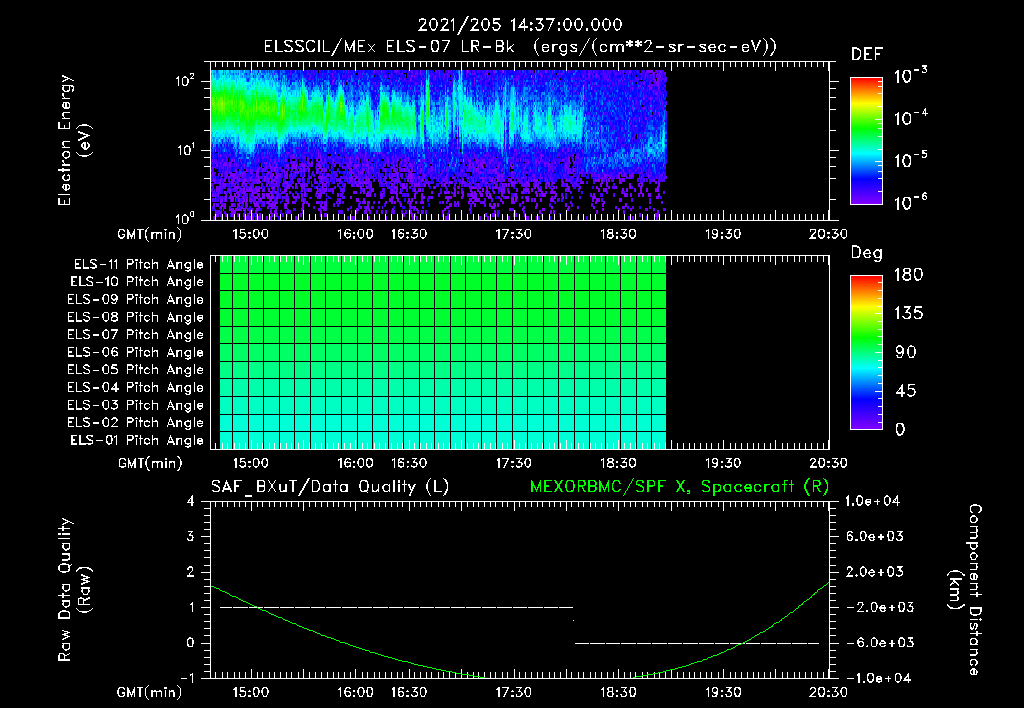Click the ELSSCIL/MEx ELS-07 LR-Bk plot title
Screen dimensions: 1024x708
coord(520,47)
